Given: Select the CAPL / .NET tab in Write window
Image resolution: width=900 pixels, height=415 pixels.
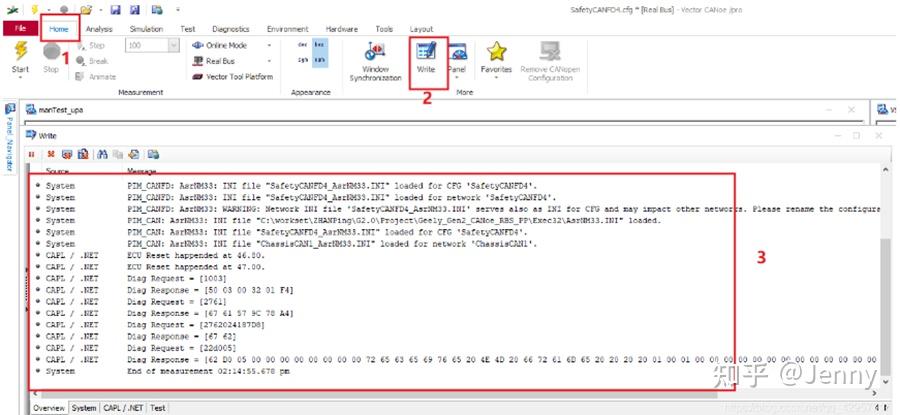Looking at the screenshot, I should click(x=123, y=408).
